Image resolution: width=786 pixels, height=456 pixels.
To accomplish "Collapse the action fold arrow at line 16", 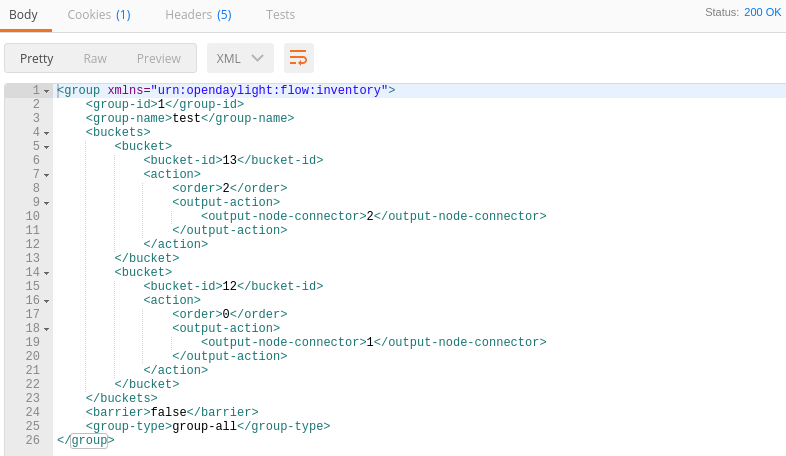I will click(x=47, y=301).
